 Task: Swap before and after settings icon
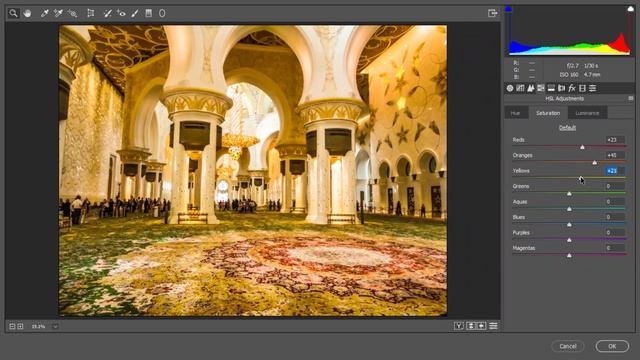[471, 326]
